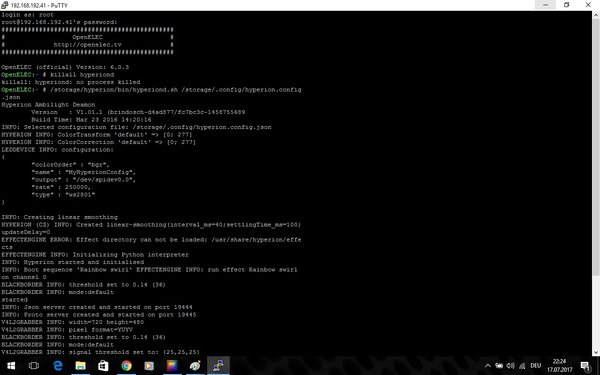Close the PuTTY window

[588, 5]
